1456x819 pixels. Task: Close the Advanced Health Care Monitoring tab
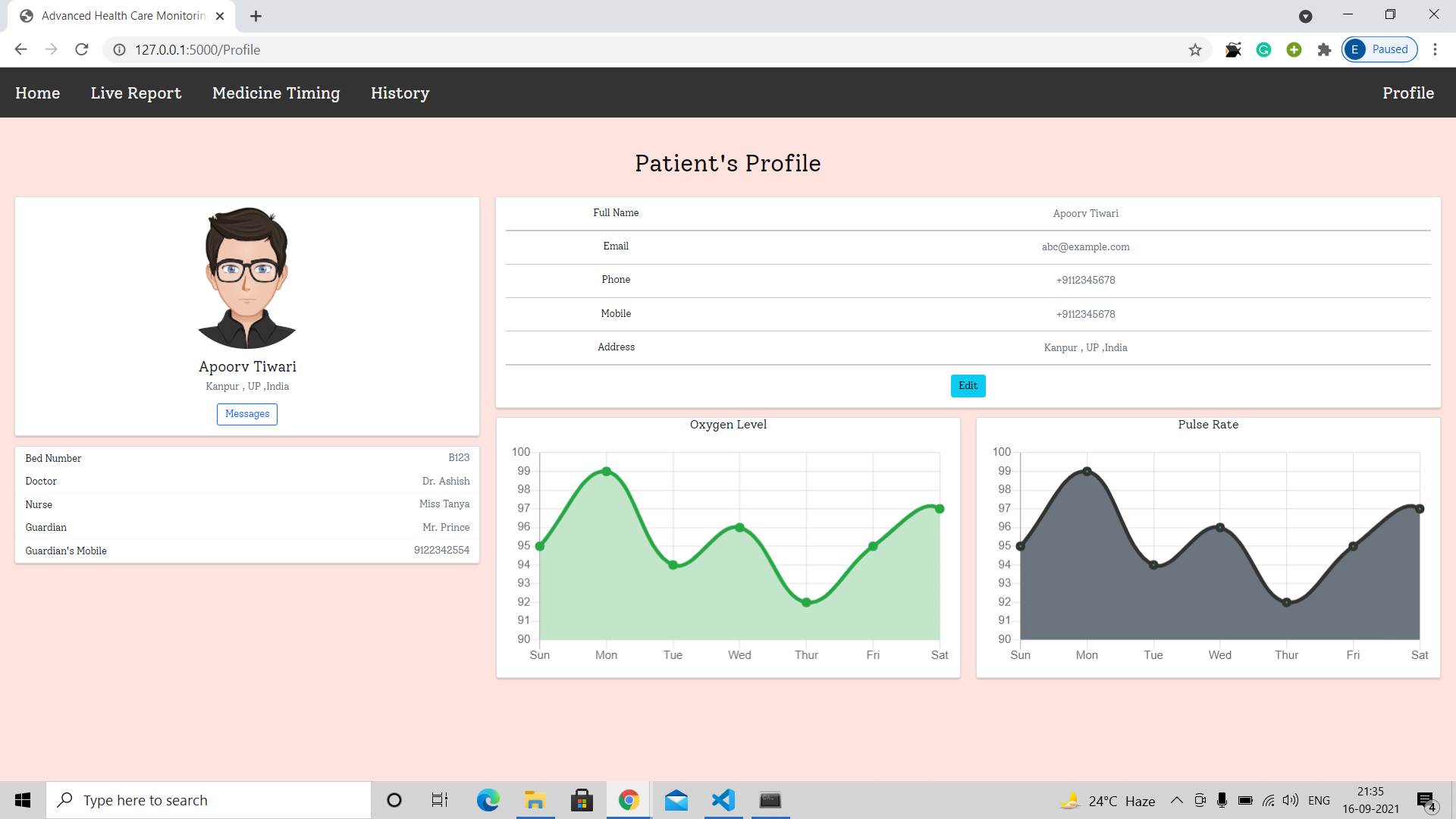[x=220, y=16]
